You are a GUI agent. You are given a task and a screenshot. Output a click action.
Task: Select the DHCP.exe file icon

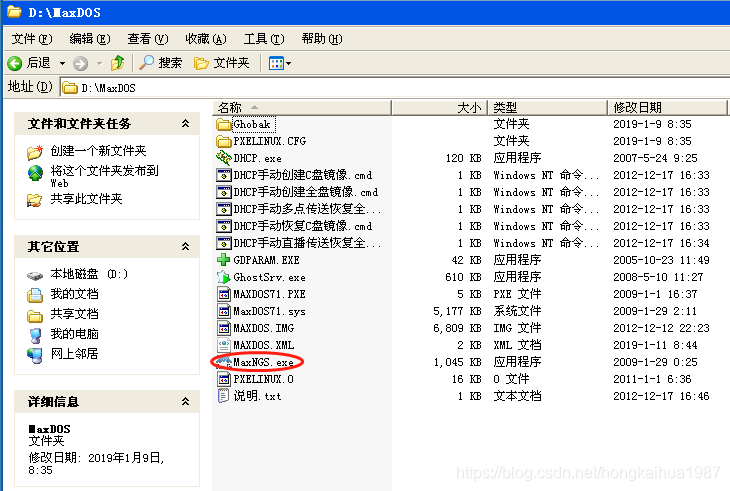[224, 158]
